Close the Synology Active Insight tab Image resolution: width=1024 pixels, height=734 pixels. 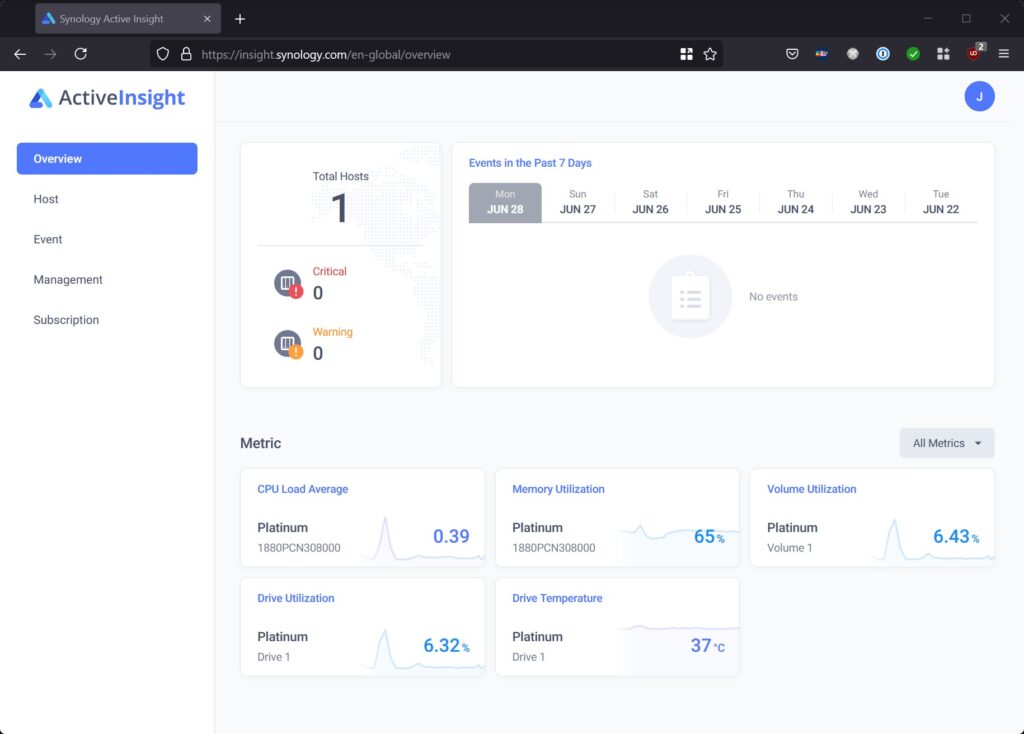[x=207, y=19]
